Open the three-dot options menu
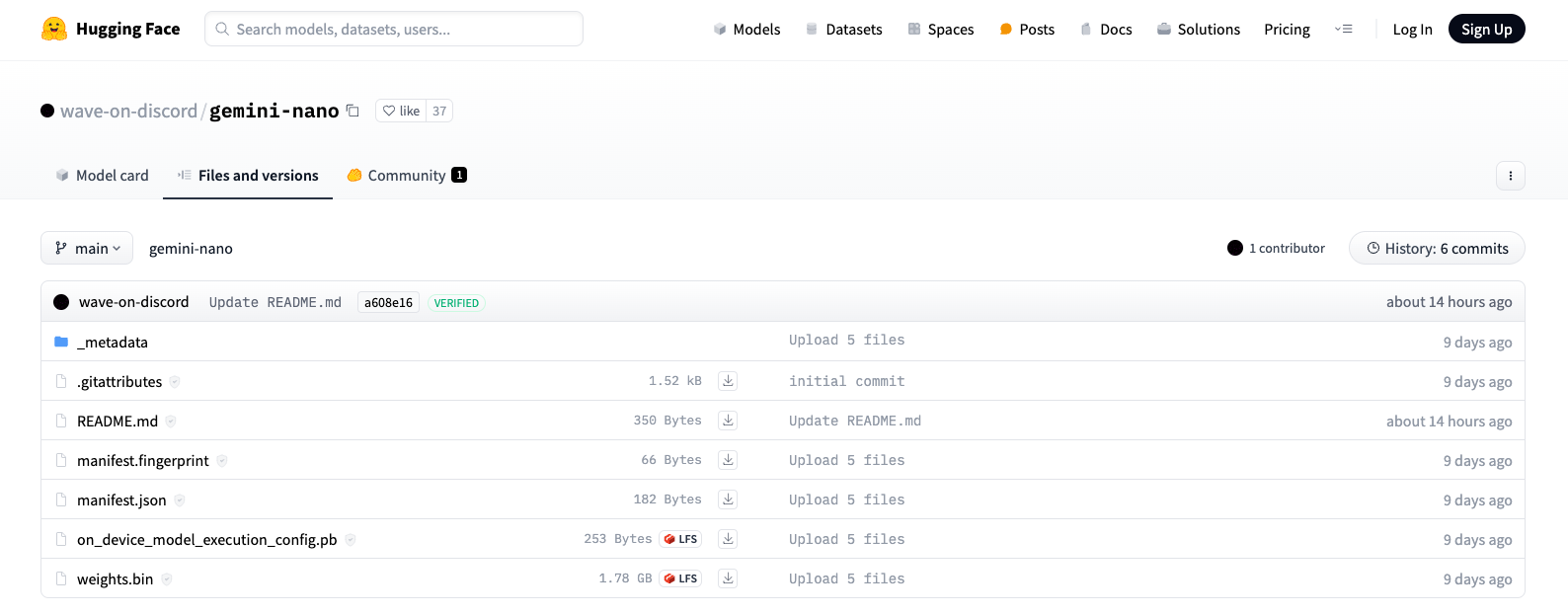Image resolution: width=1568 pixels, height=615 pixels. click(1510, 176)
